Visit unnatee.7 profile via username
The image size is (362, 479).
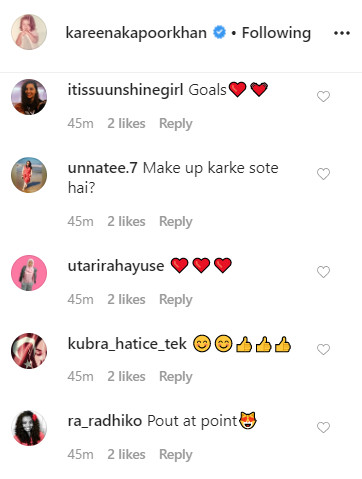click(x=102, y=168)
